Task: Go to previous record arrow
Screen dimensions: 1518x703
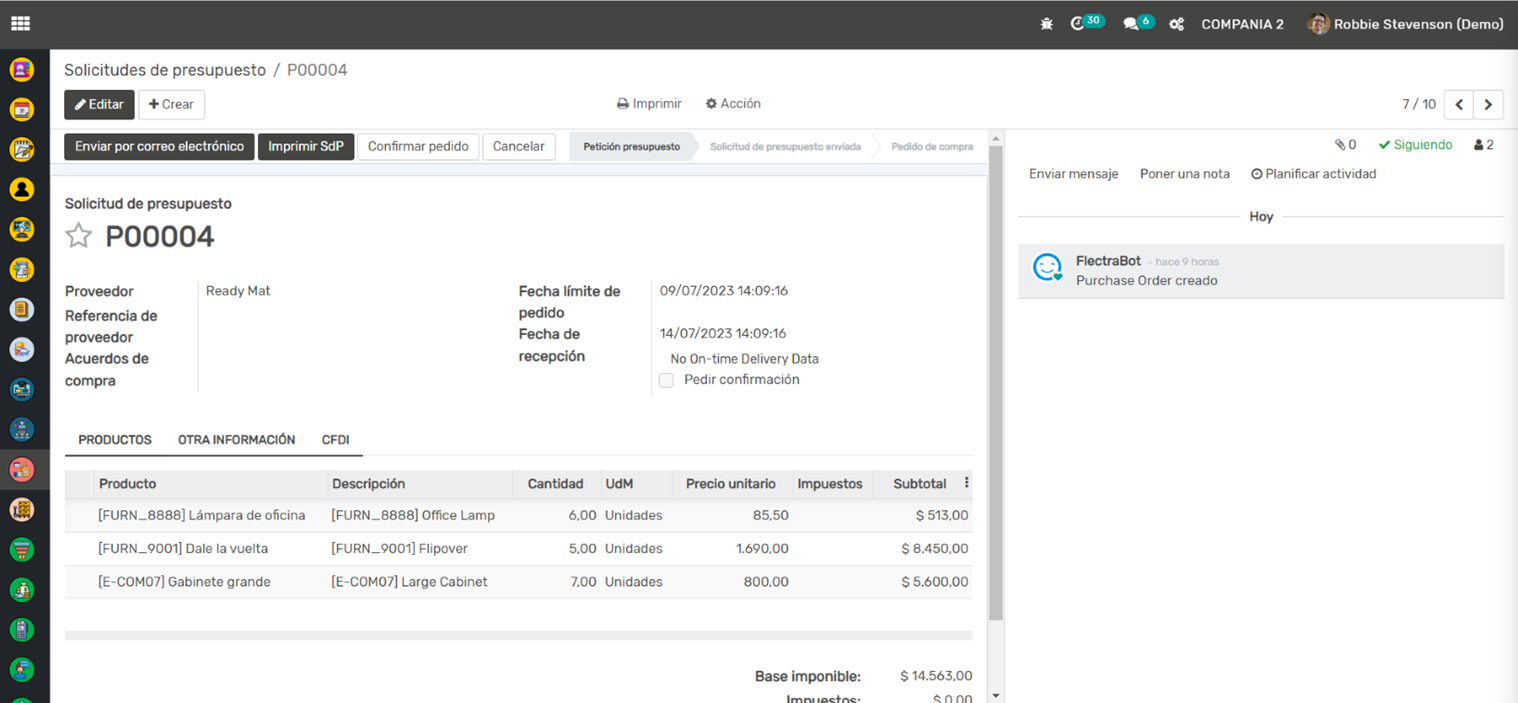Action: [1459, 104]
